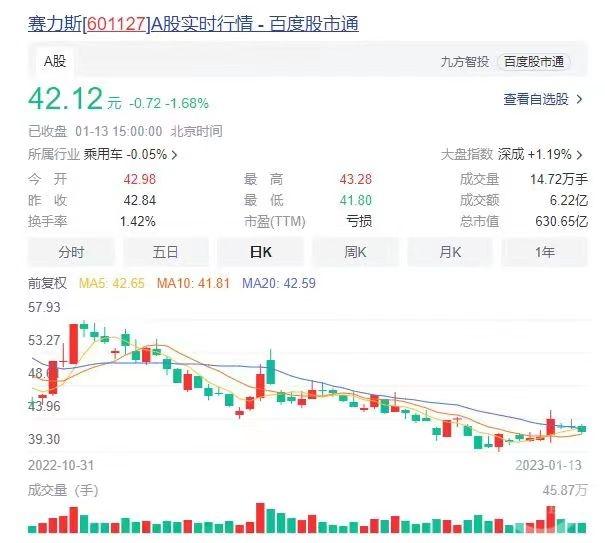This screenshot has height=543, width=605.
Task: Click the last candlestick on the chart
Action: 582,429
